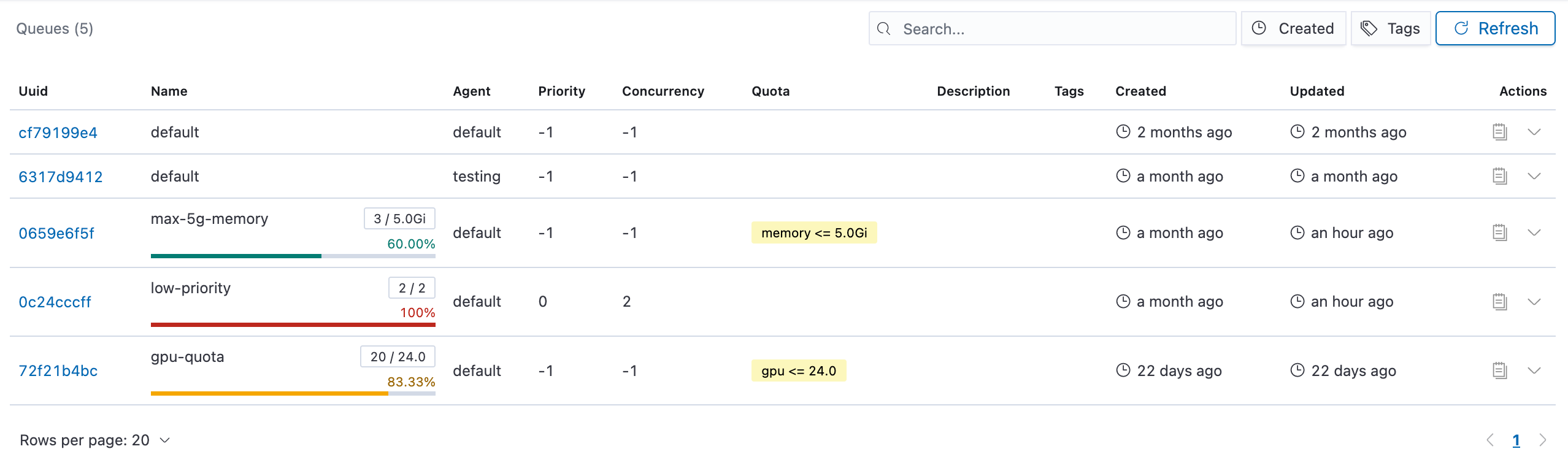Viewport: 1568px width, 476px height.
Task: Click the 83.33% usage percentage
Action: pos(411,382)
